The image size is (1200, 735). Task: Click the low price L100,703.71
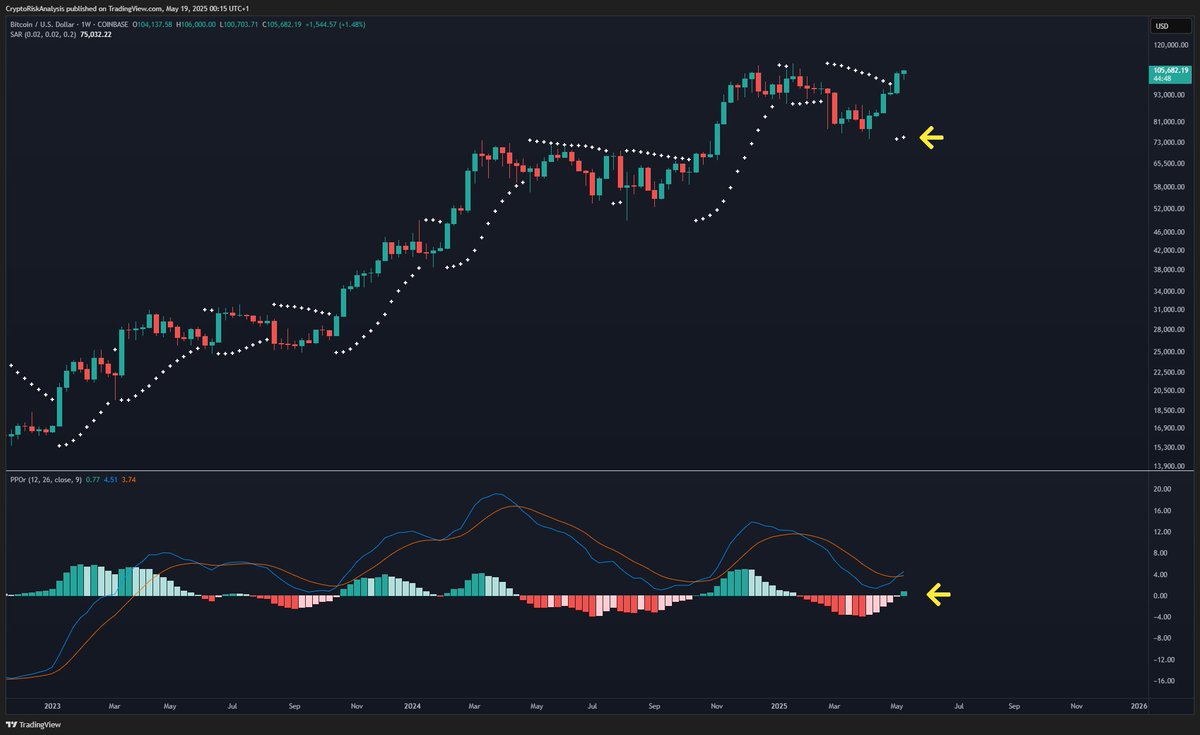click(239, 24)
